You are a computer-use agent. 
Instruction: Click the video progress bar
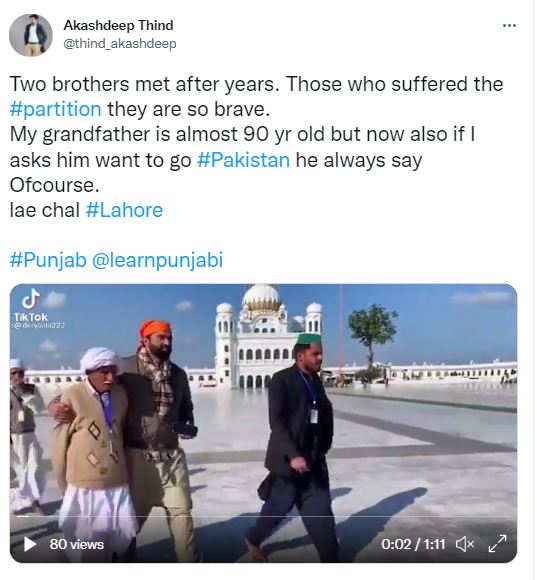[x=263, y=516]
